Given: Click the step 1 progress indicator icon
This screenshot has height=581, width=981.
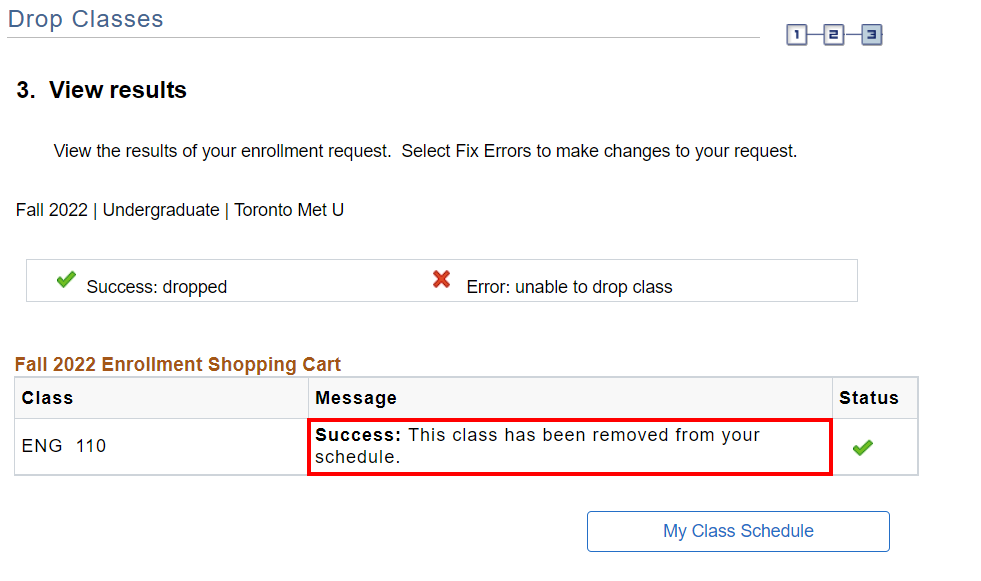Looking at the screenshot, I should [x=797, y=36].
